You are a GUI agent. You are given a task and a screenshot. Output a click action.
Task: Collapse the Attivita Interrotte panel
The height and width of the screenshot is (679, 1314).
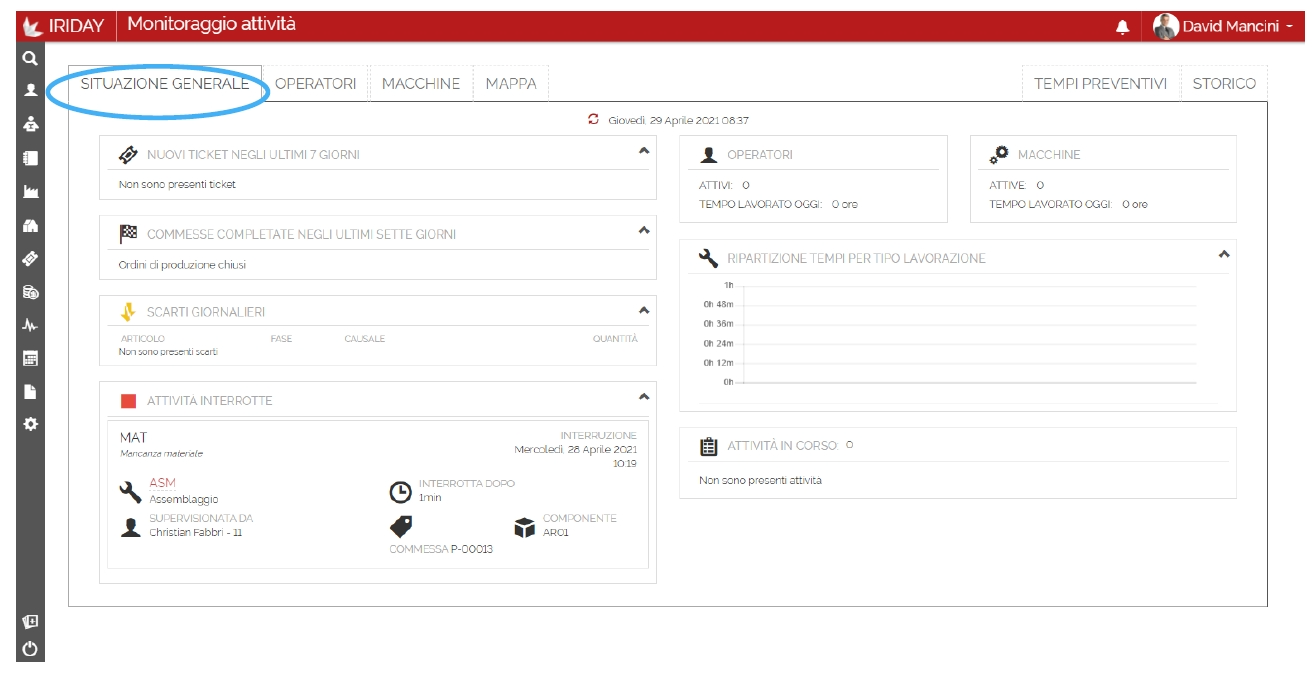point(644,397)
